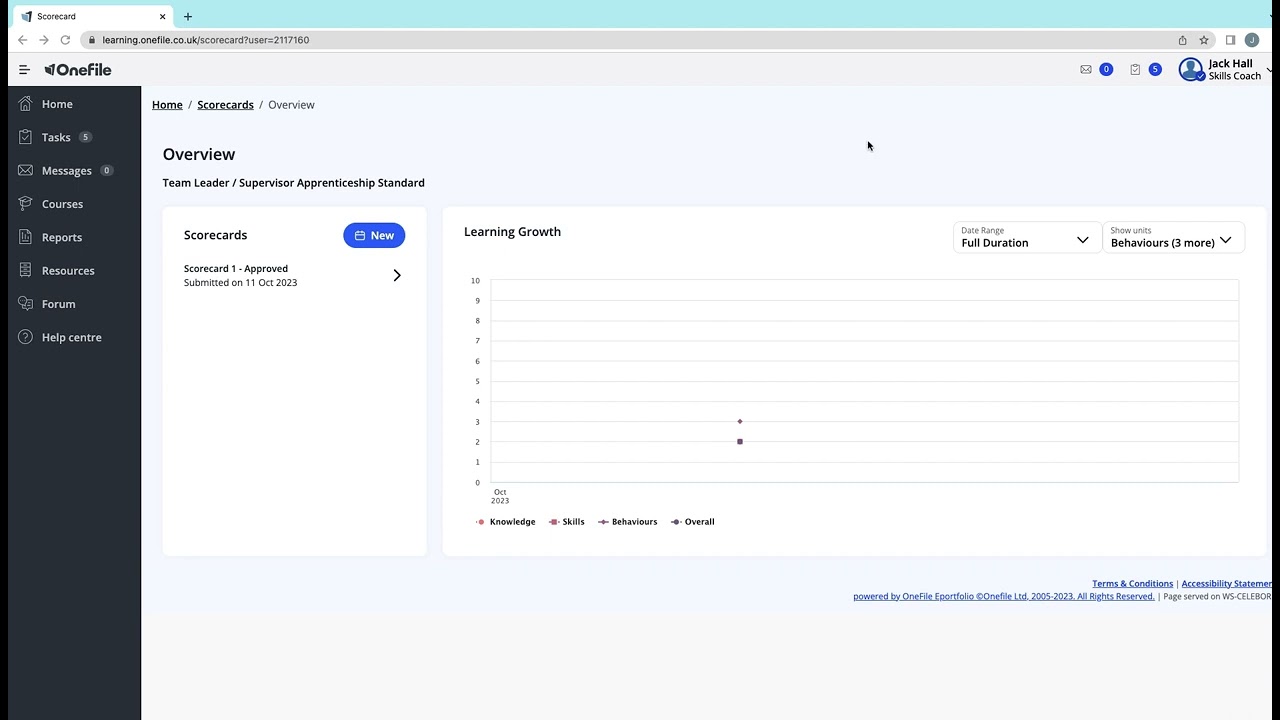Viewport: 1280px width, 720px height.
Task: Click the powered by OneFile Eportfolio link
Action: pos(1003,597)
